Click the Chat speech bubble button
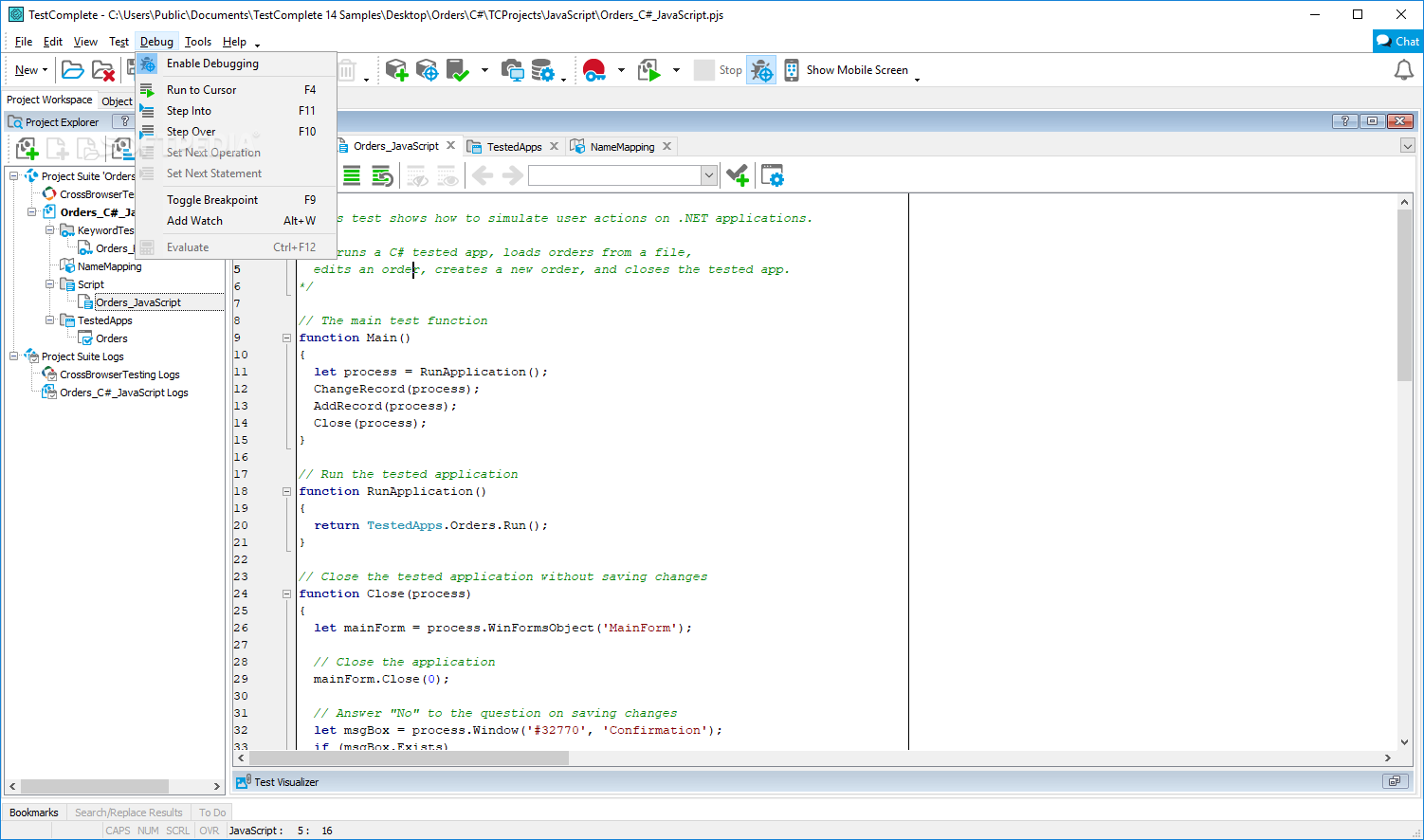 [x=1398, y=41]
